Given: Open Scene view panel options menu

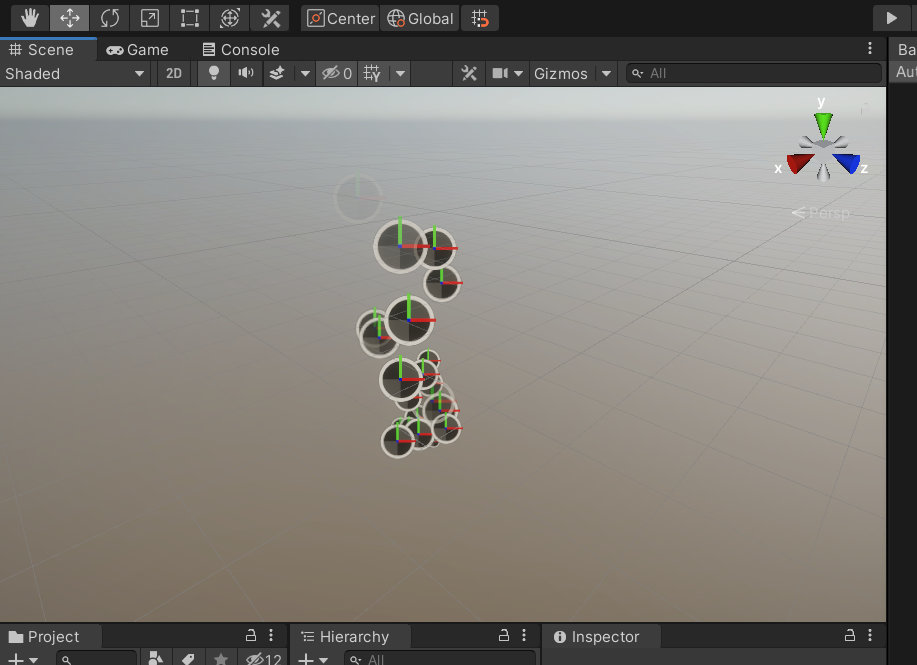Looking at the screenshot, I should [870, 48].
